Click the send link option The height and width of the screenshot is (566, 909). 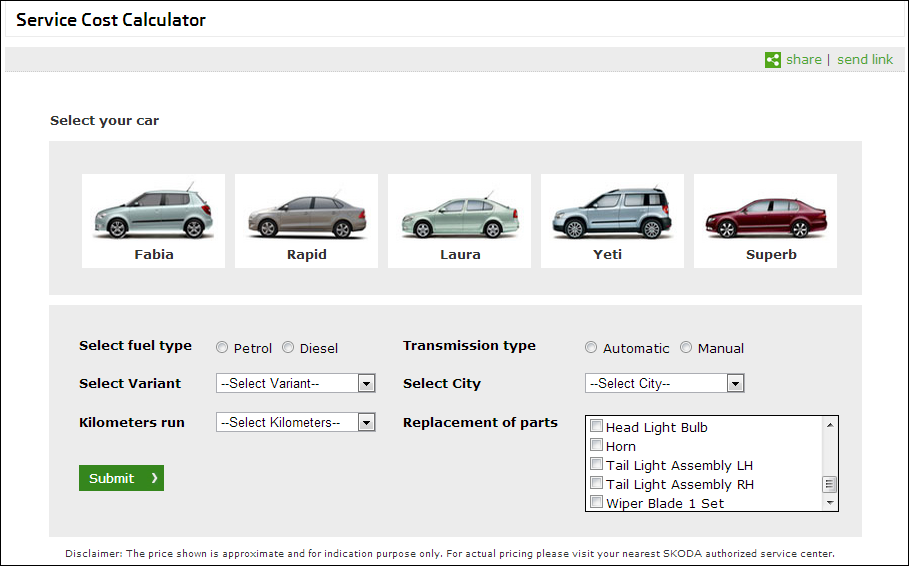point(865,60)
